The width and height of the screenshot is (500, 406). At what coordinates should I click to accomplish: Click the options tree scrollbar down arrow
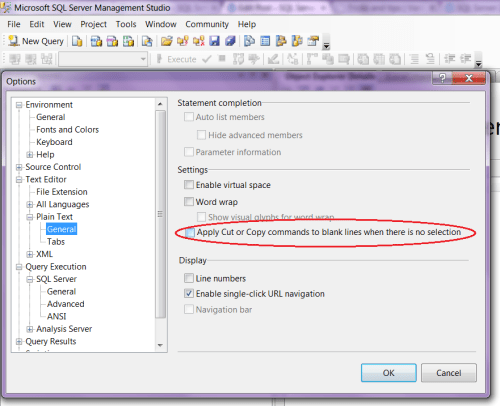(x=160, y=345)
